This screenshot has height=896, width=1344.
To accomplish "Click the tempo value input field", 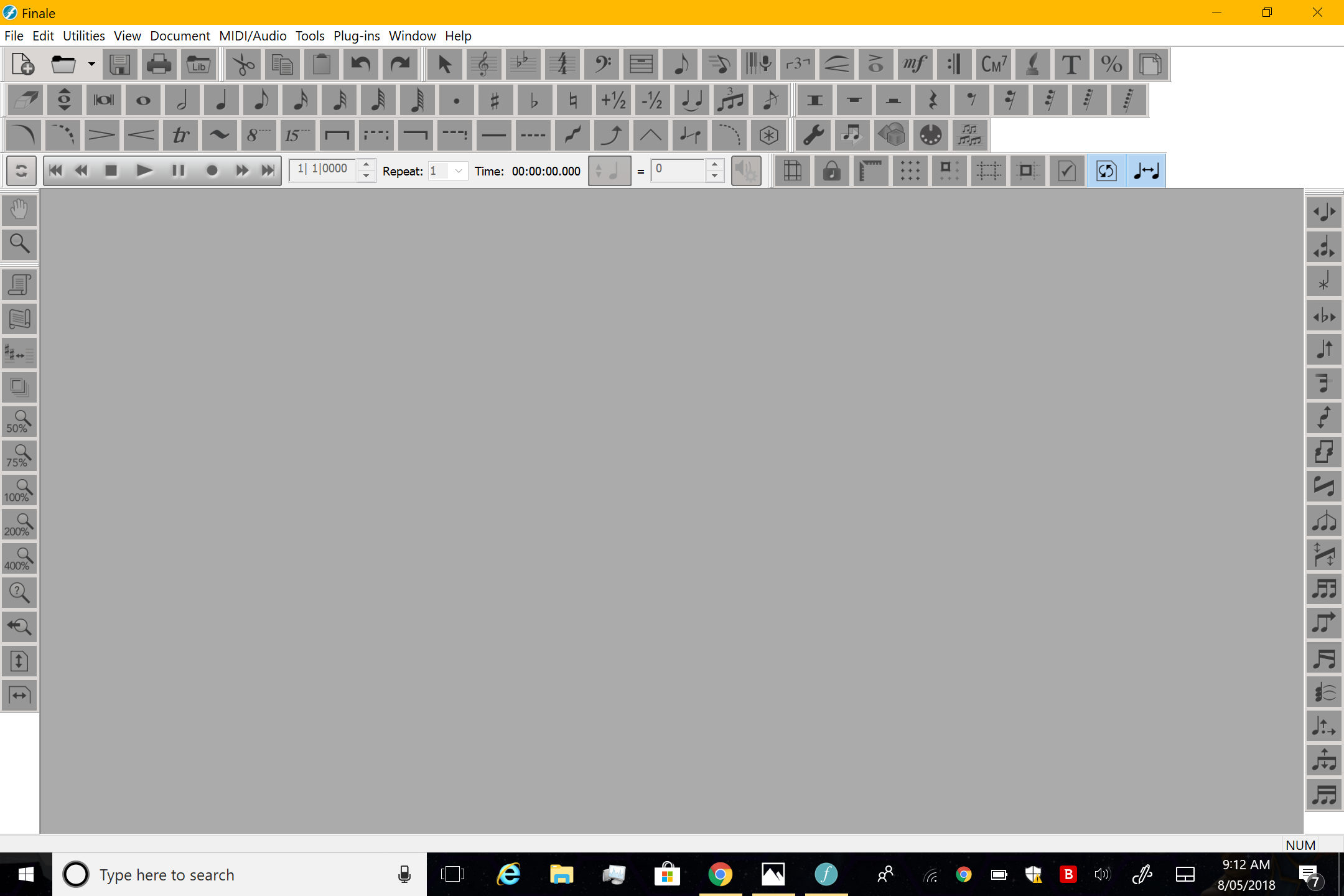I will point(678,169).
